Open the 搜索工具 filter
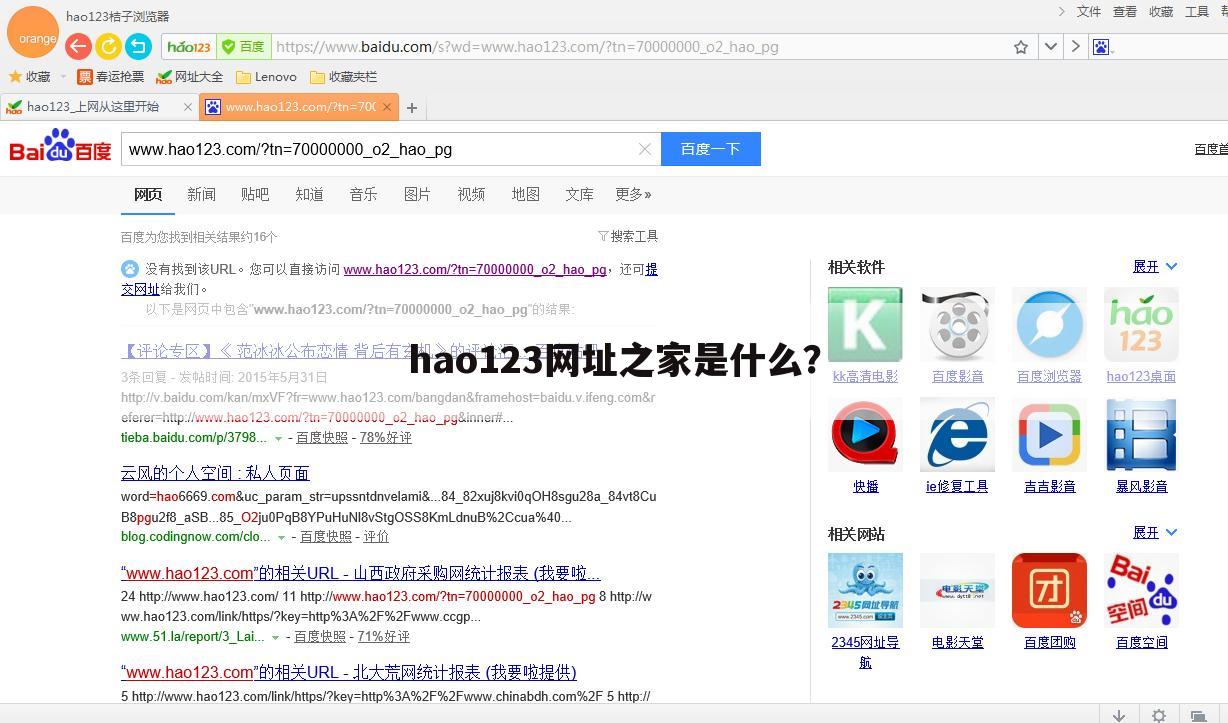The width and height of the screenshot is (1228, 723). (628, 236)
